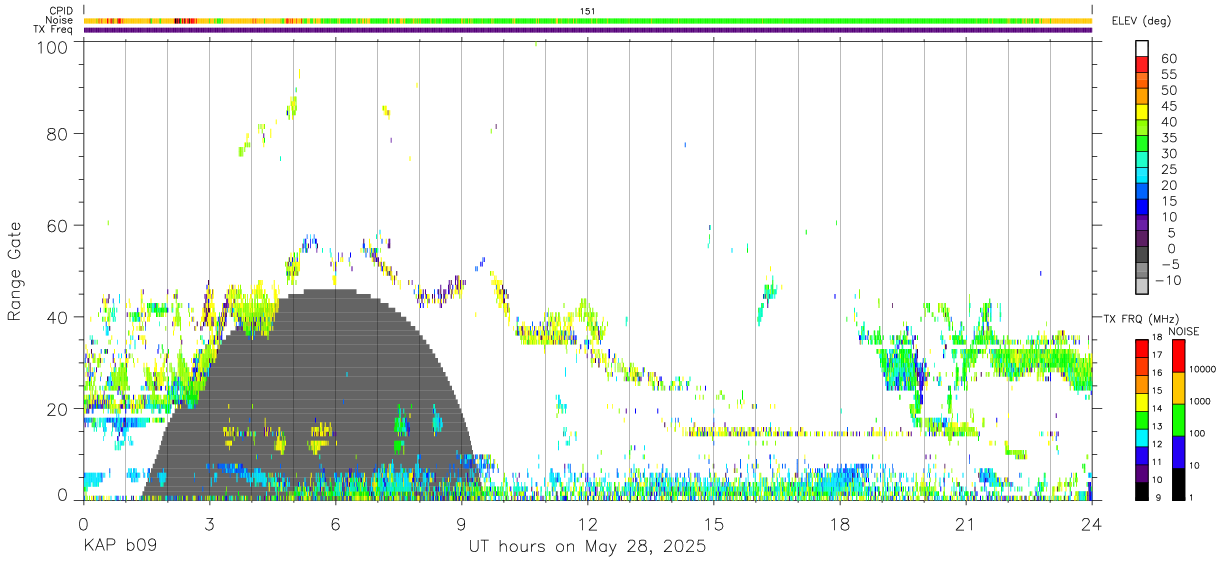Click the 35 value on ELEV scale

[1169, 137]
